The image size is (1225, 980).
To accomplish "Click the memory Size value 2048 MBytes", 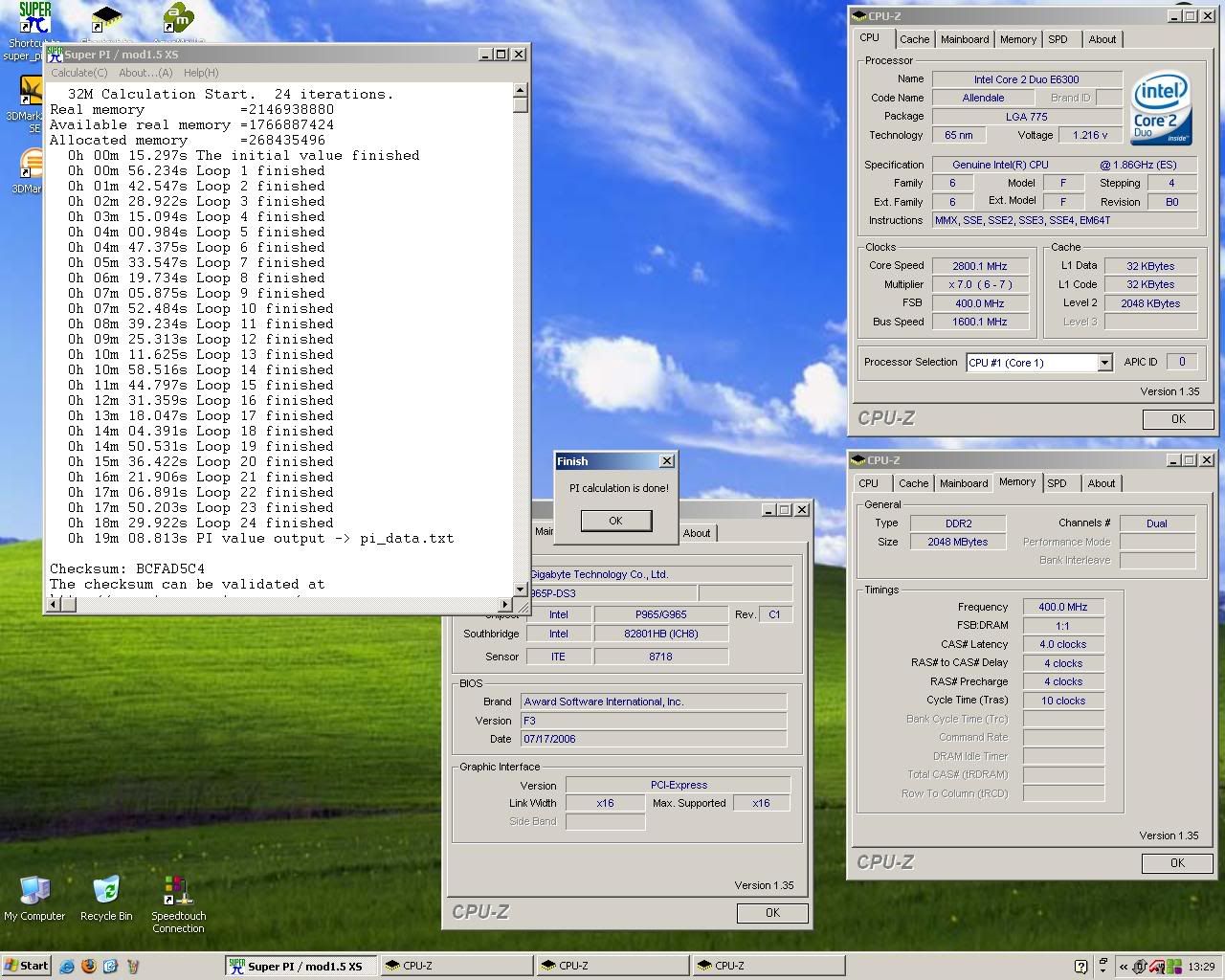I will 957,542.
